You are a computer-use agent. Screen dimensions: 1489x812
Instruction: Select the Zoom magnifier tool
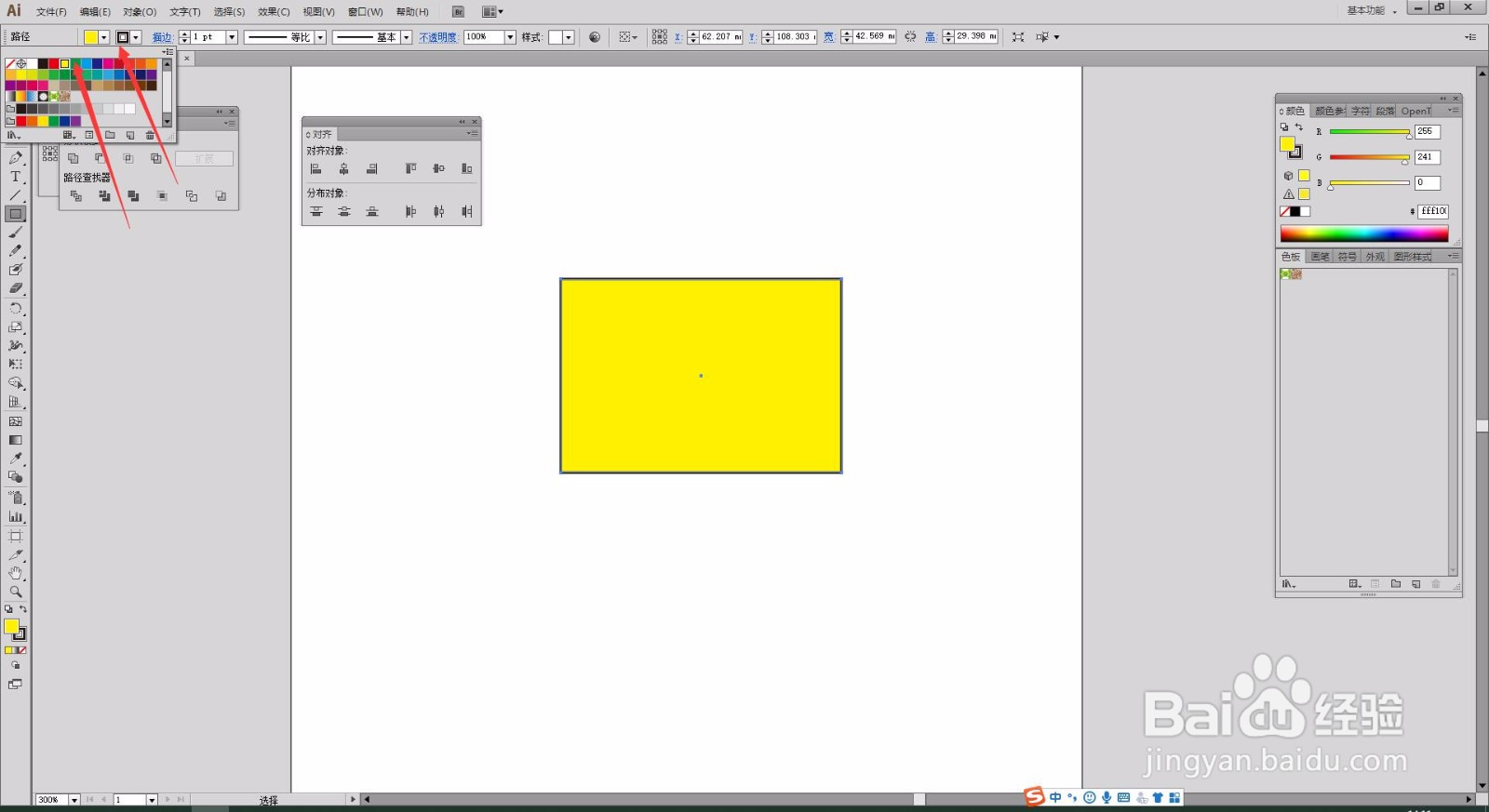point(16,592)
